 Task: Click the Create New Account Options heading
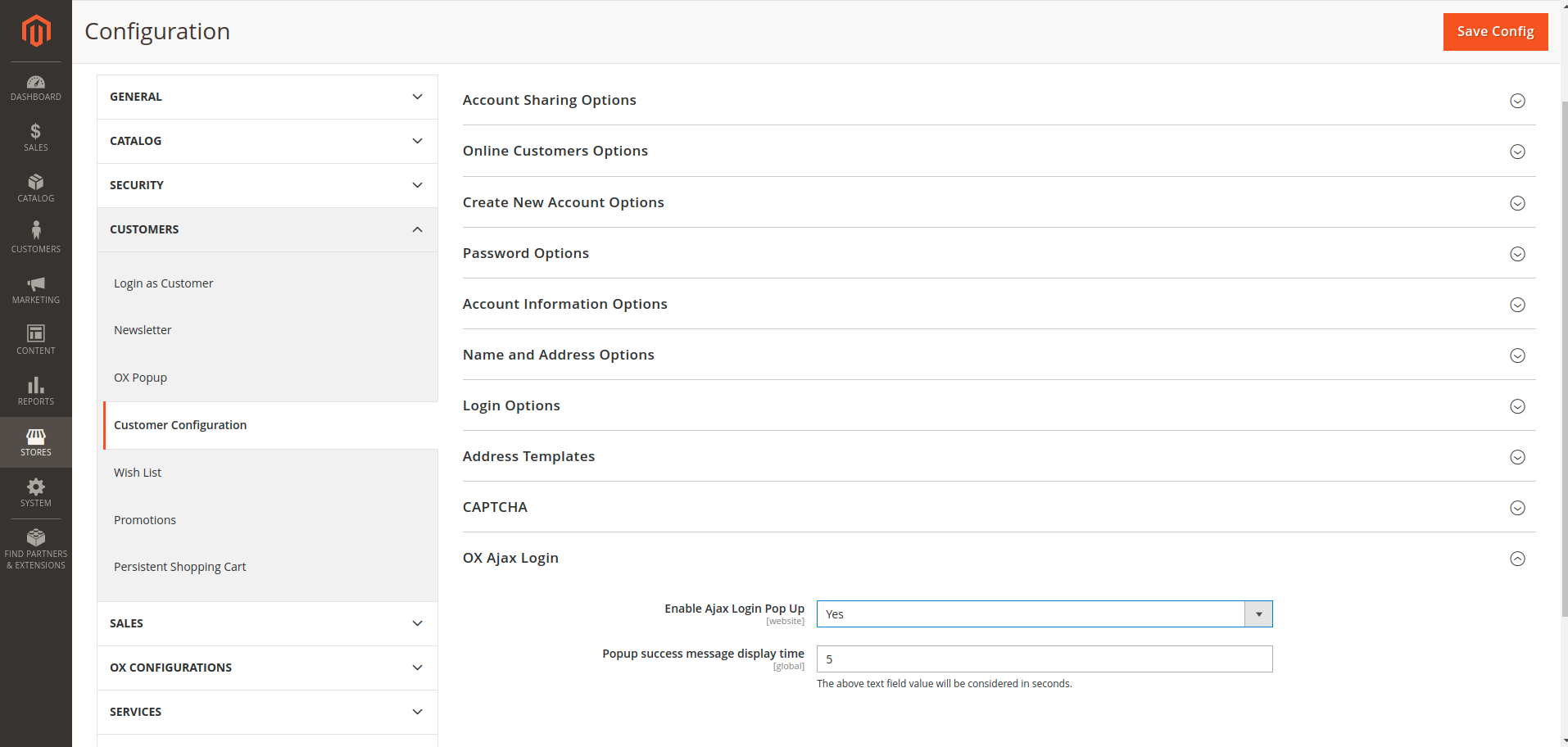pos(563,202)
